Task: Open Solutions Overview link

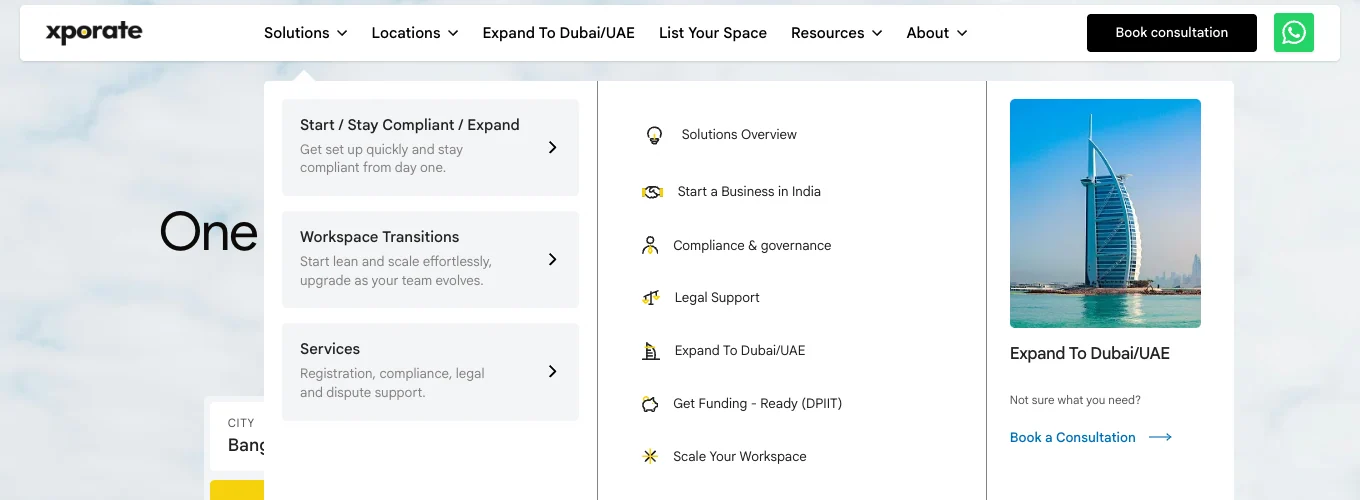Action: tap(739, 135)
